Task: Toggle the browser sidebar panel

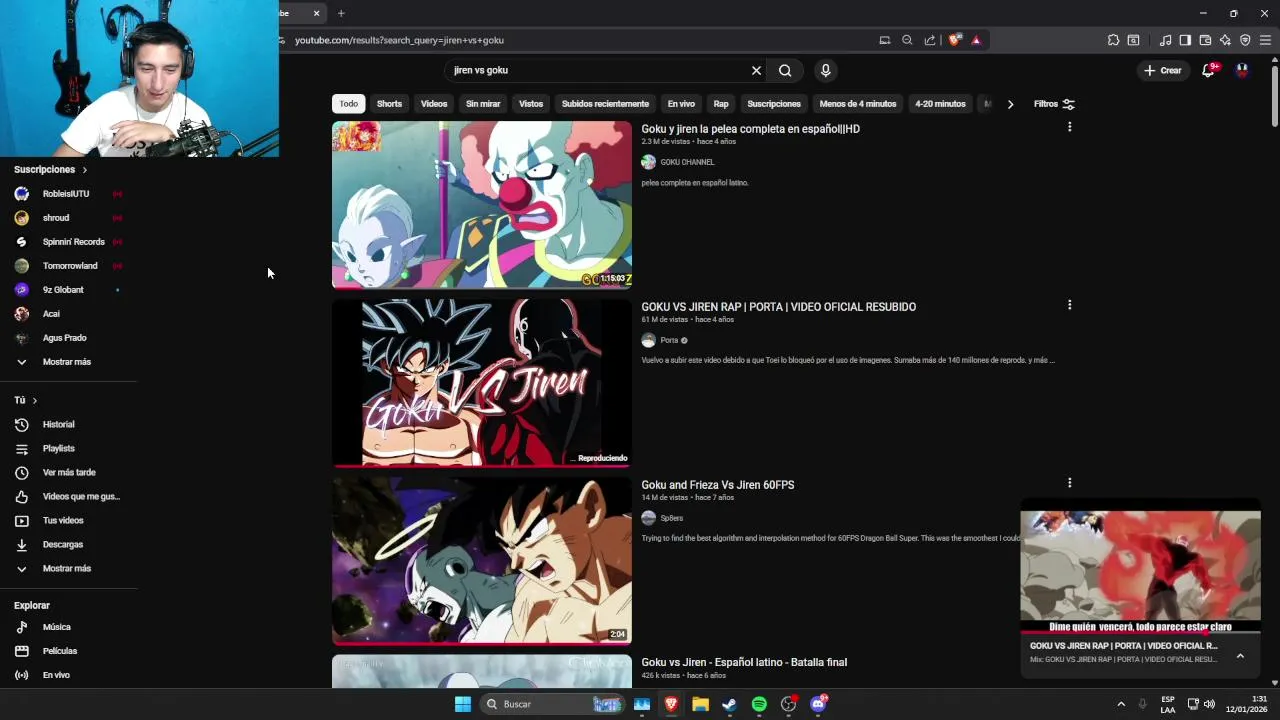Action: (1185, 40)
